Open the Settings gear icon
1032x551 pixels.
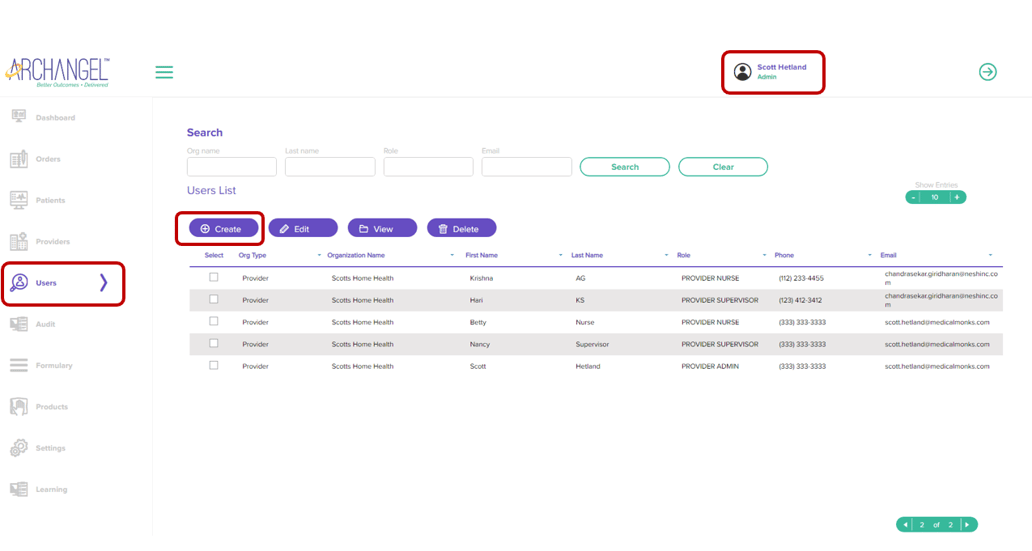19,448
